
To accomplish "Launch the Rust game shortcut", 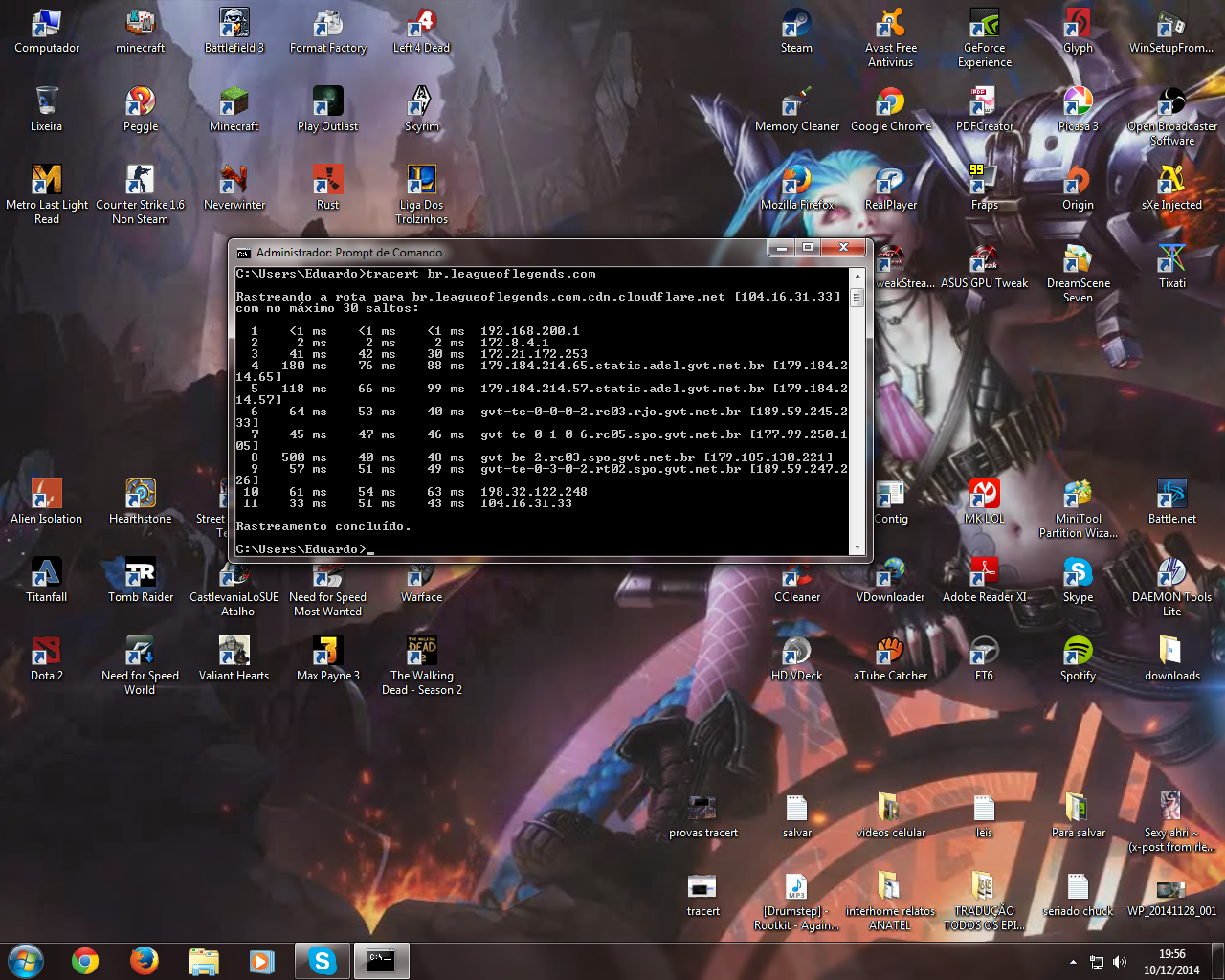I will pyautogui.click(x=328, y=189).
